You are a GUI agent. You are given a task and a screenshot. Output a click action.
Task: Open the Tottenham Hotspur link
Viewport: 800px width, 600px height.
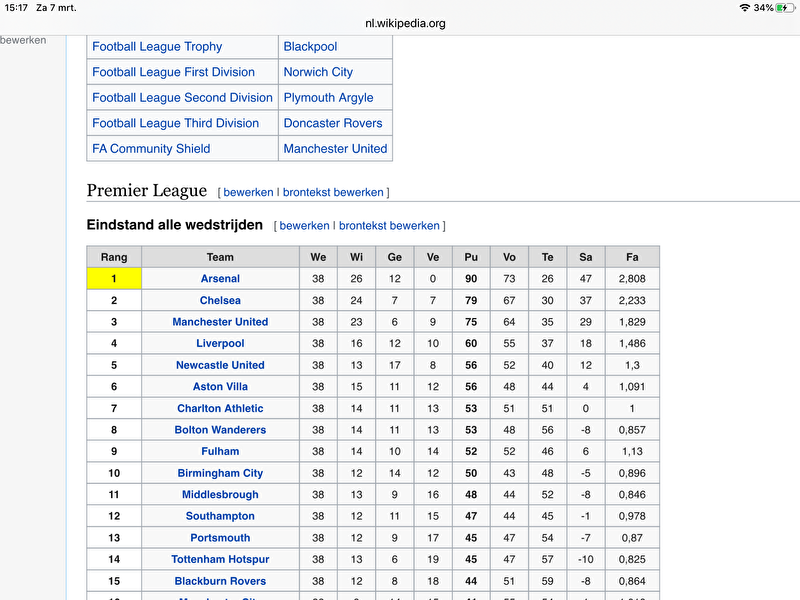220,560
